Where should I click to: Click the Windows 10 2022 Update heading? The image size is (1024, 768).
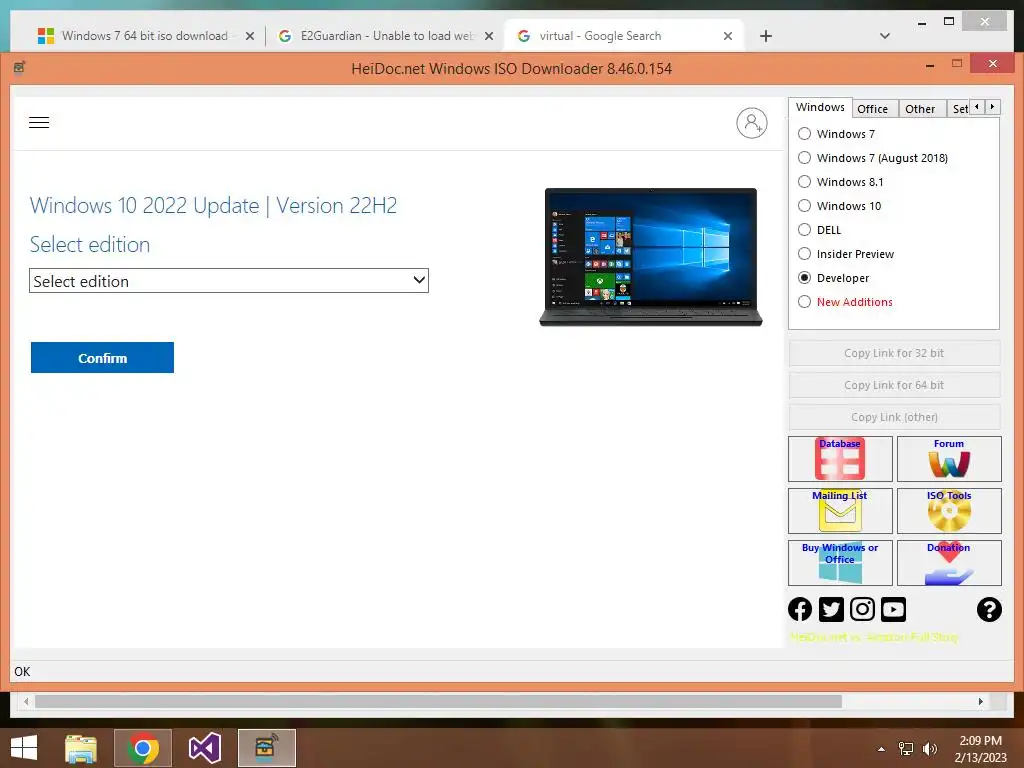click(x=213, y=205)
